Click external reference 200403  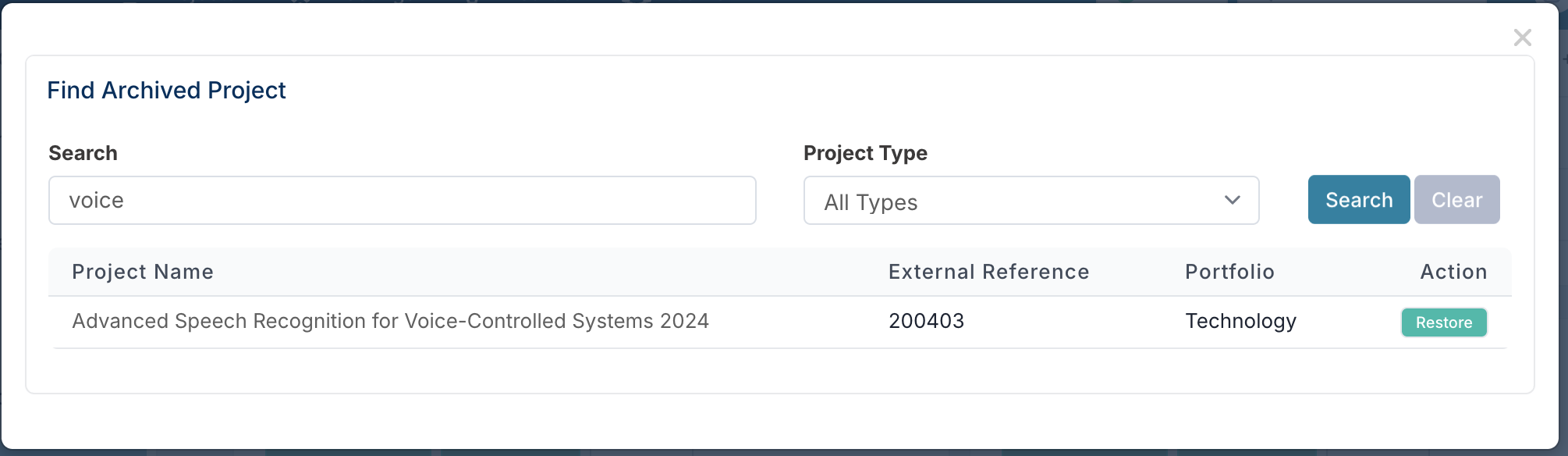pos(926,321)
